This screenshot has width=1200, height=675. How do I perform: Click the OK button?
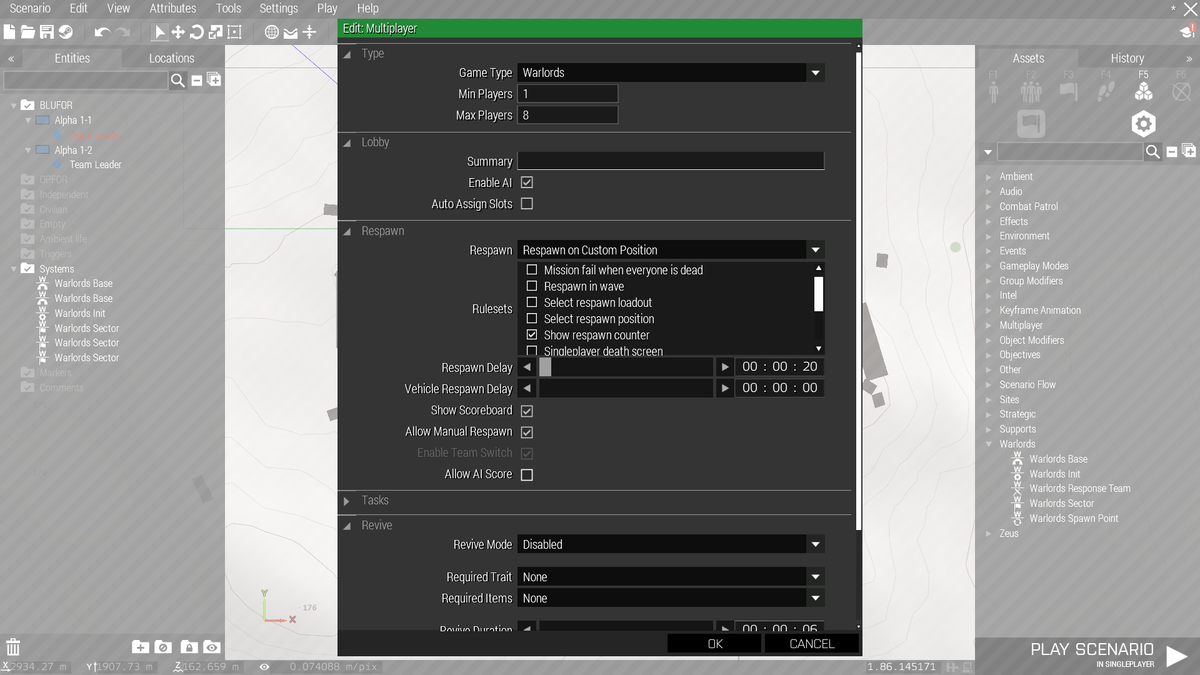713,643
